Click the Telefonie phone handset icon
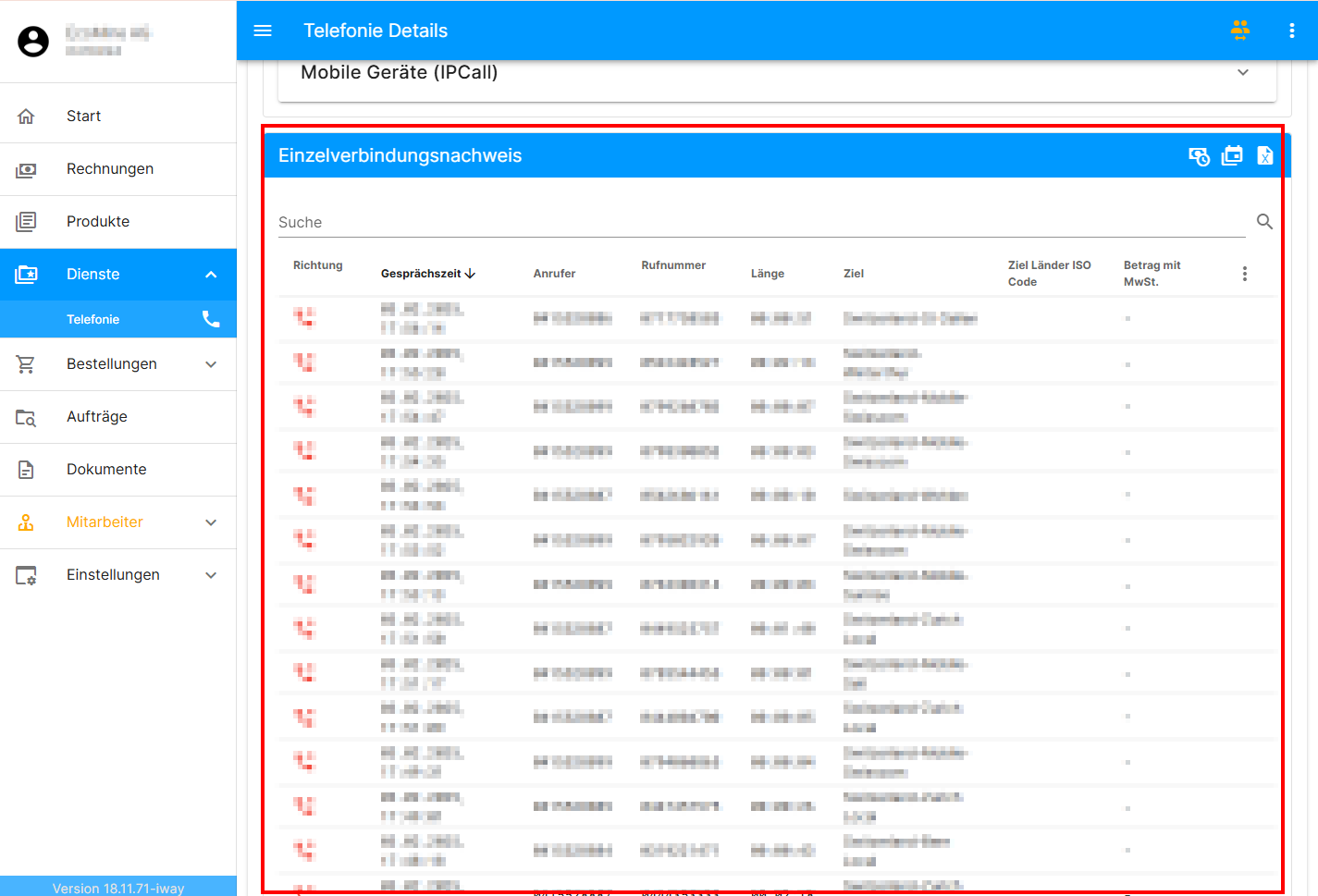Image resolution: width=1318 pixels, height=896 pixels. [211, 319]
